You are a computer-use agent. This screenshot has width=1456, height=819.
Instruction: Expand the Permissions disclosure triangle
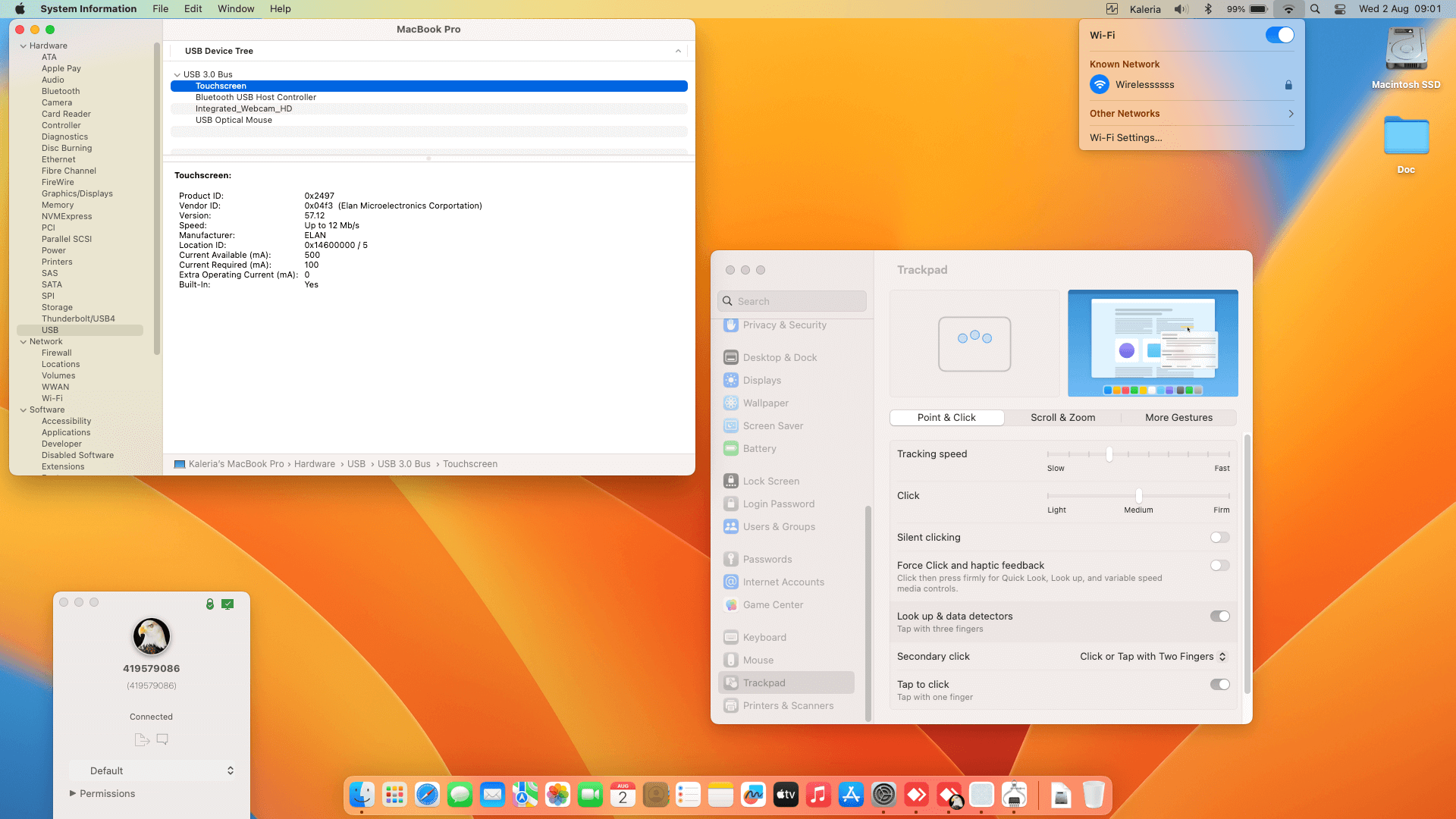[x=73, y=793]
